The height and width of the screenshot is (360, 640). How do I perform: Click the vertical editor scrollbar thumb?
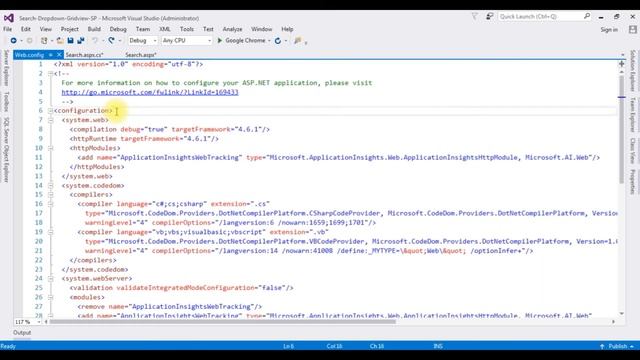click(622, 130)
